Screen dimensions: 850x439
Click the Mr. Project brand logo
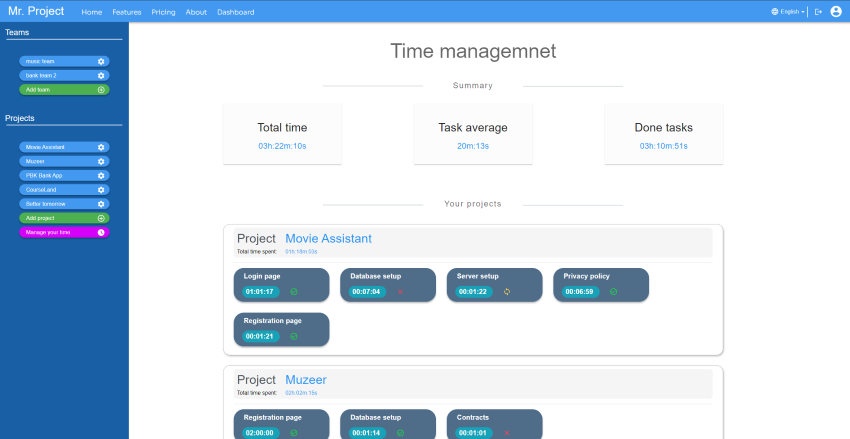[x=36, y=12]
